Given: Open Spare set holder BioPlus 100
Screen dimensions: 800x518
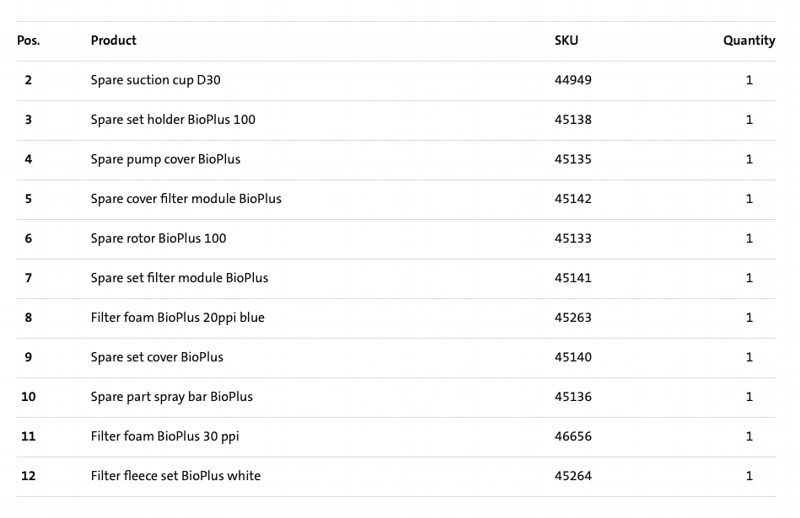Looking at the screenshot, I should click(173, 119).
